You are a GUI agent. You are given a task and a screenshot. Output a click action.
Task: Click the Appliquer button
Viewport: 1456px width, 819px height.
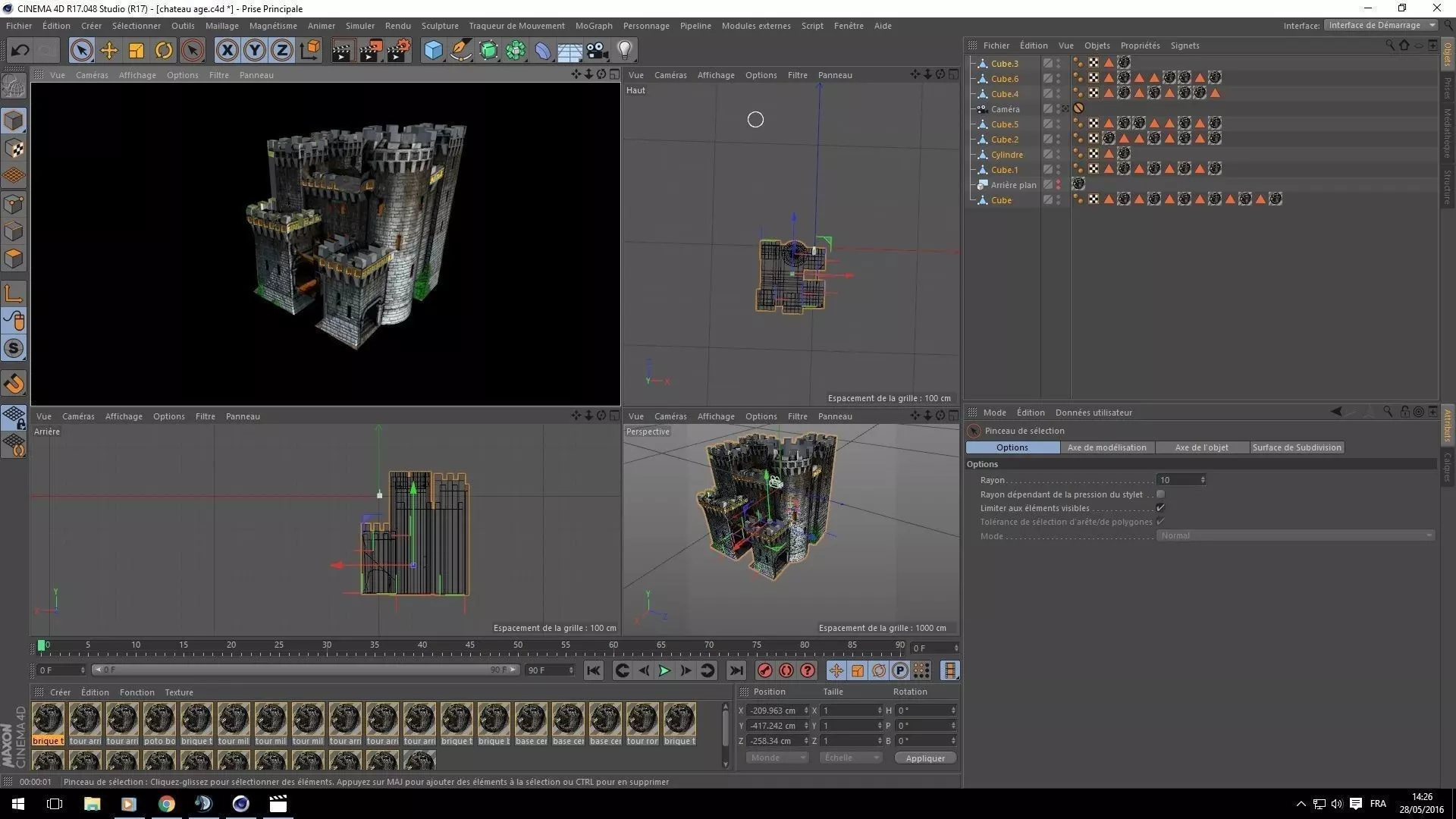coord(924,758)
